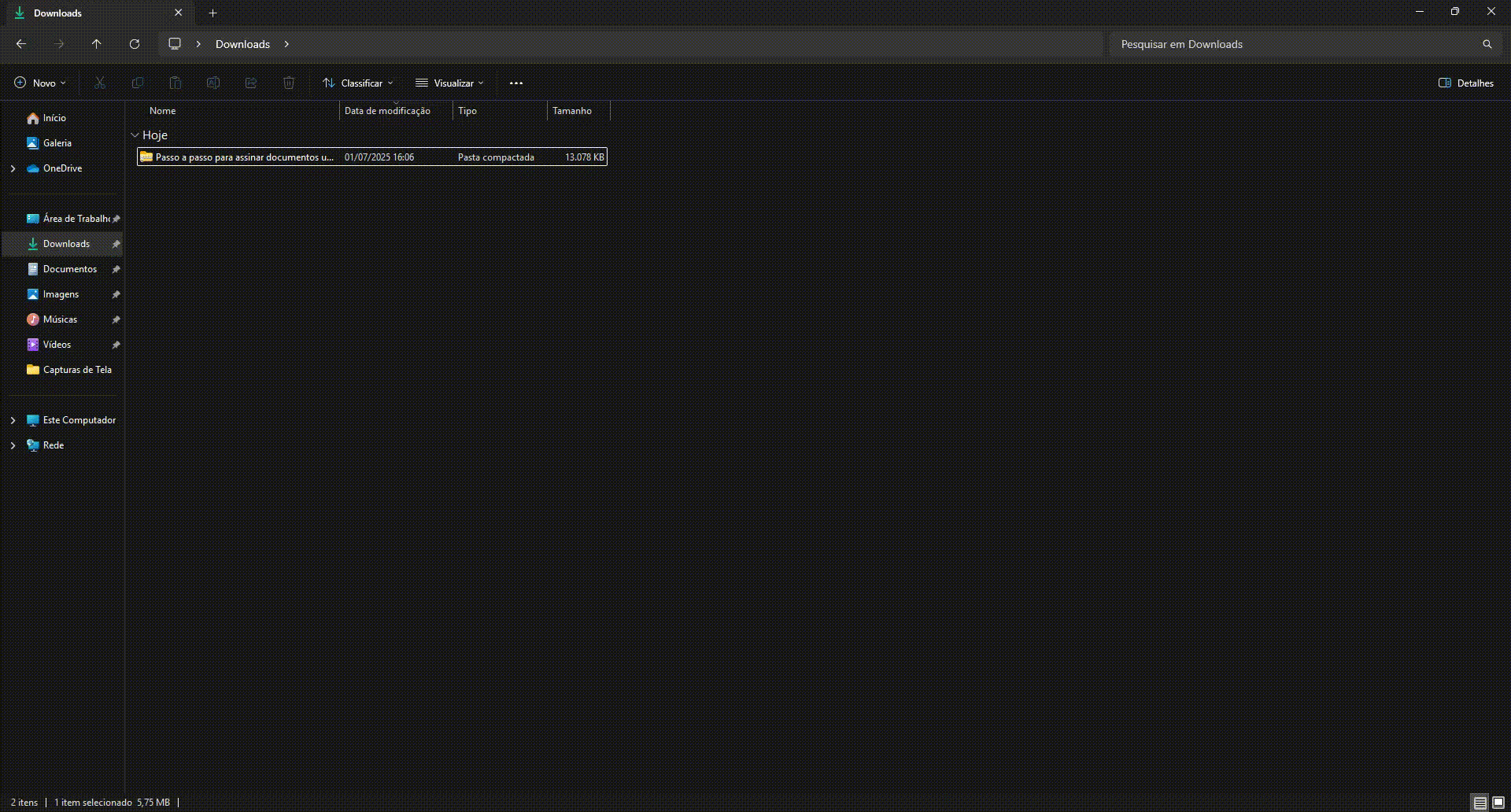This screenshot has width=1511, height=812.
Task: Collapse the Hoje group
Action: tap(135, 135)
